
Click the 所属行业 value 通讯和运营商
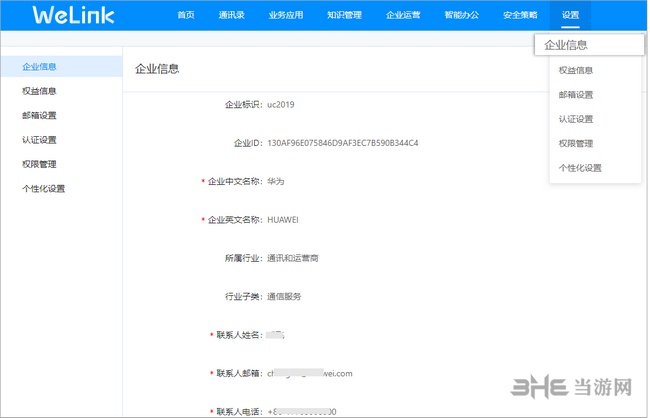point(293,258)
